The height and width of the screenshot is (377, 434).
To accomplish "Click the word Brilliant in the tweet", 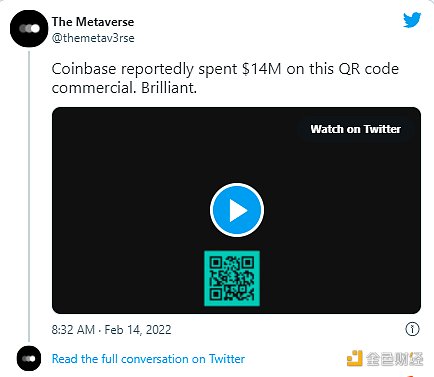I will pos(169,88).
